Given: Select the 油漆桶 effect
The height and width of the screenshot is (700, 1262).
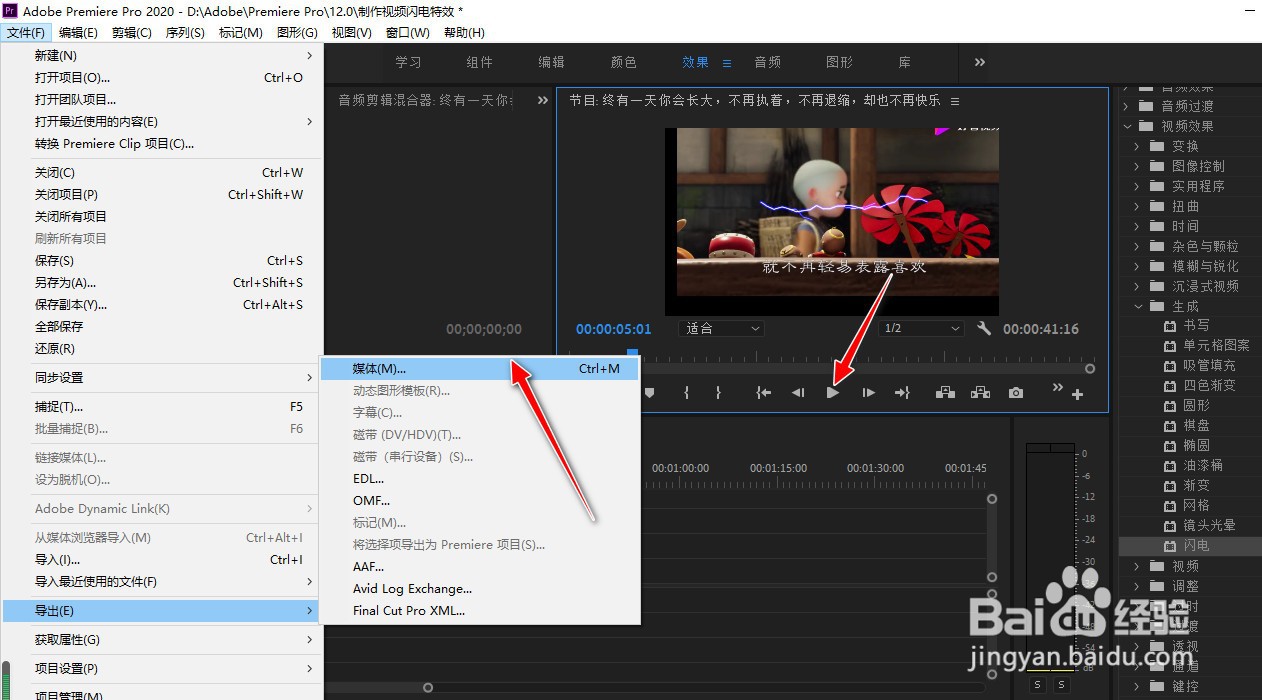Looking at the screenshot, I should point(1203,466).
